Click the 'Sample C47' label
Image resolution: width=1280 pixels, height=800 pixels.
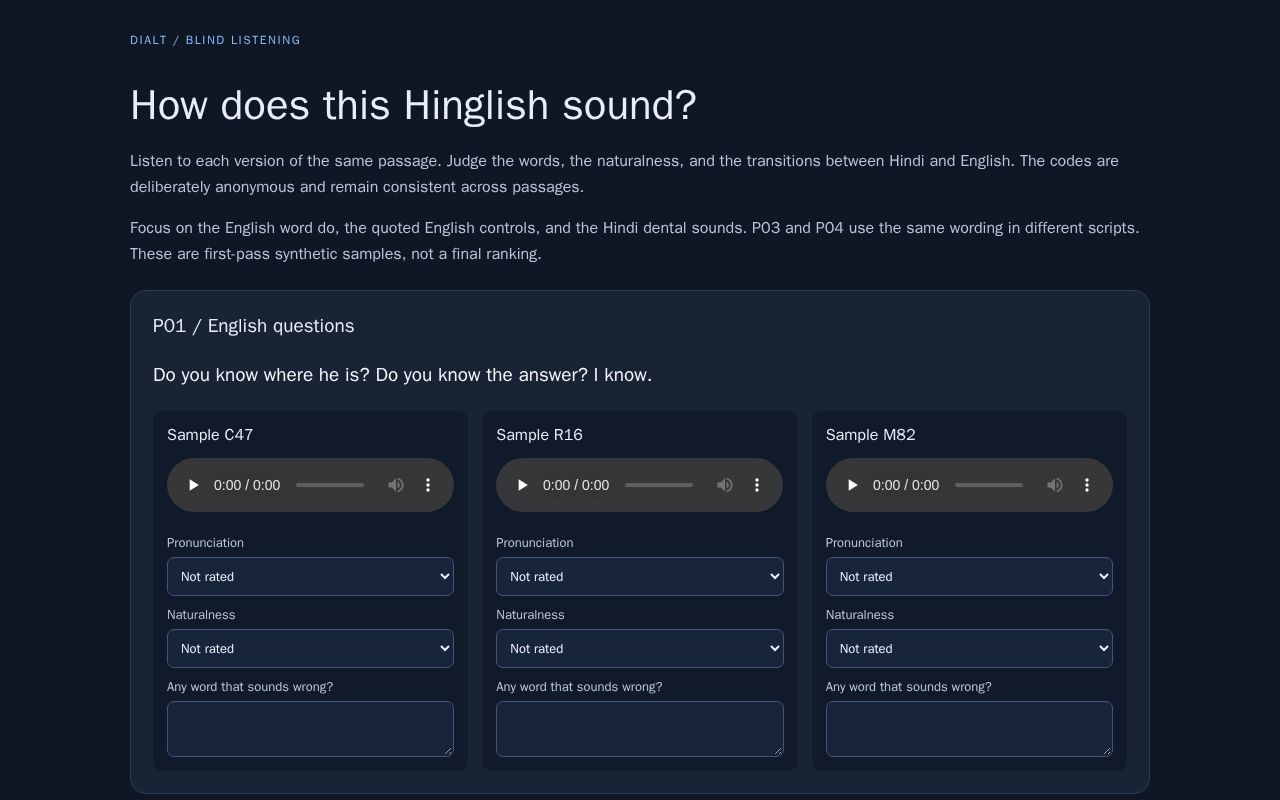[x=210, y=435]
